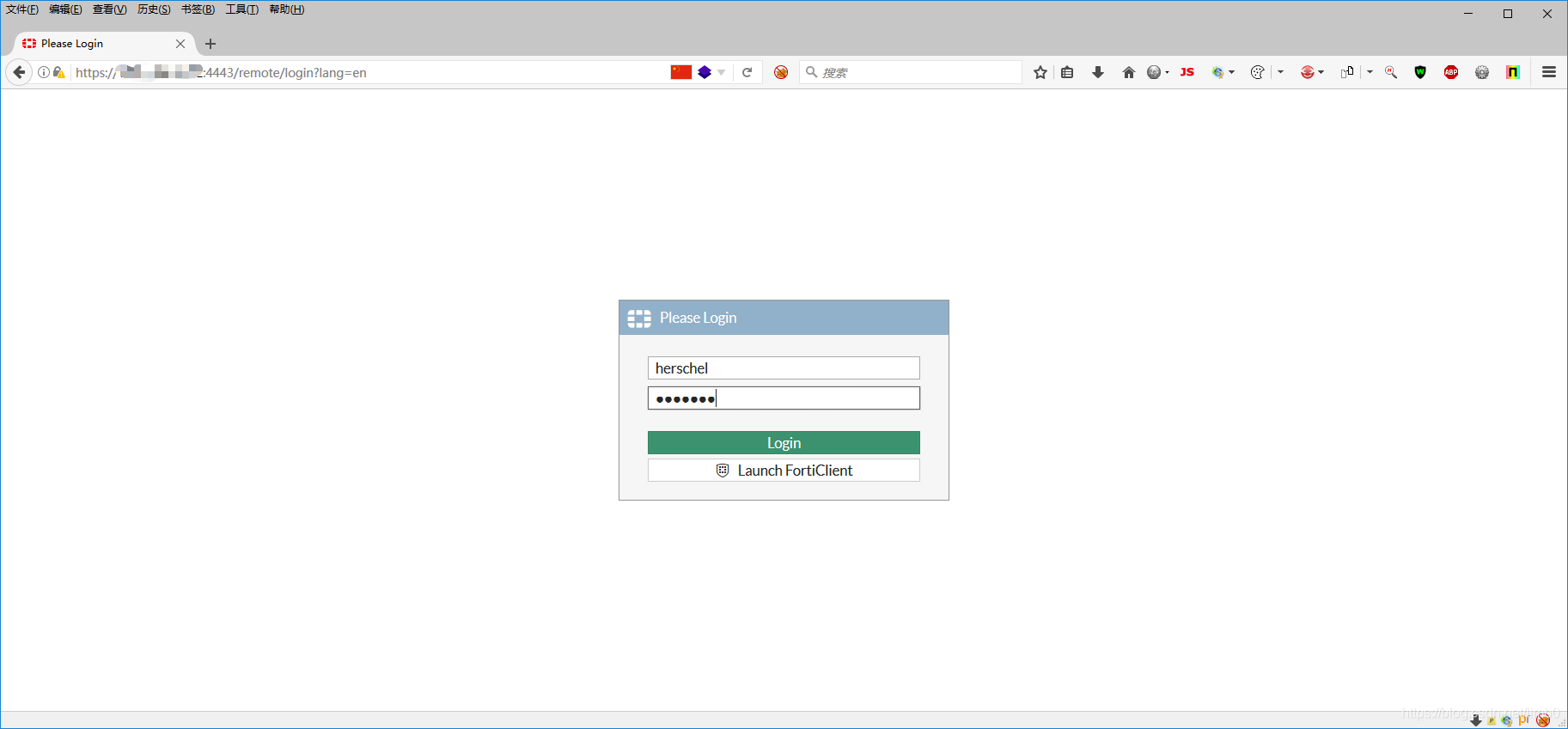Expand dropdown arrow after clipboard extension icon
Image resolution: width=1568 pixels, height=729 pixels.
point(1370,73)
